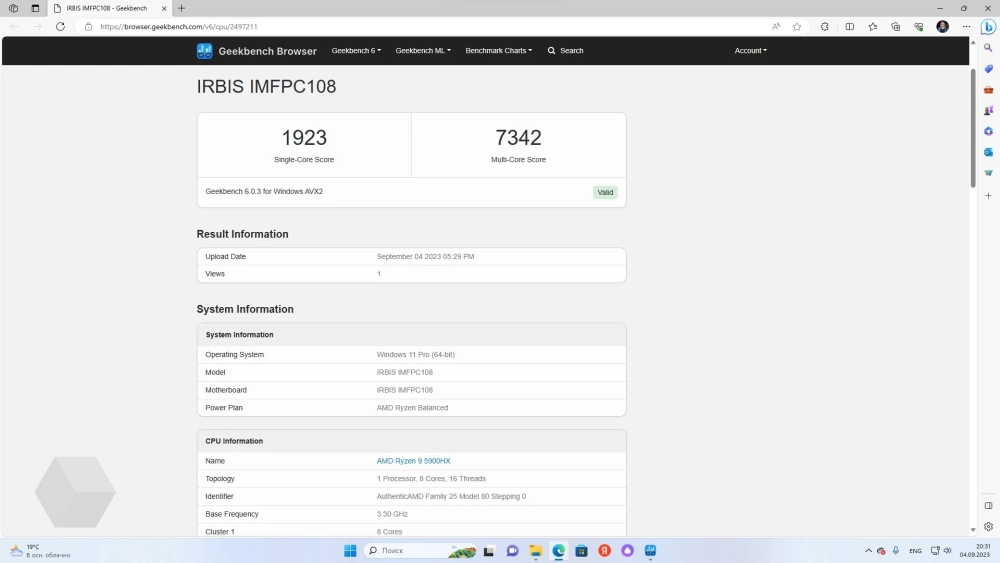The height and width of the screenshot is (563, 1000).
Task: Click the read aloud icon in address bar
Action: (x=776, y=27)
